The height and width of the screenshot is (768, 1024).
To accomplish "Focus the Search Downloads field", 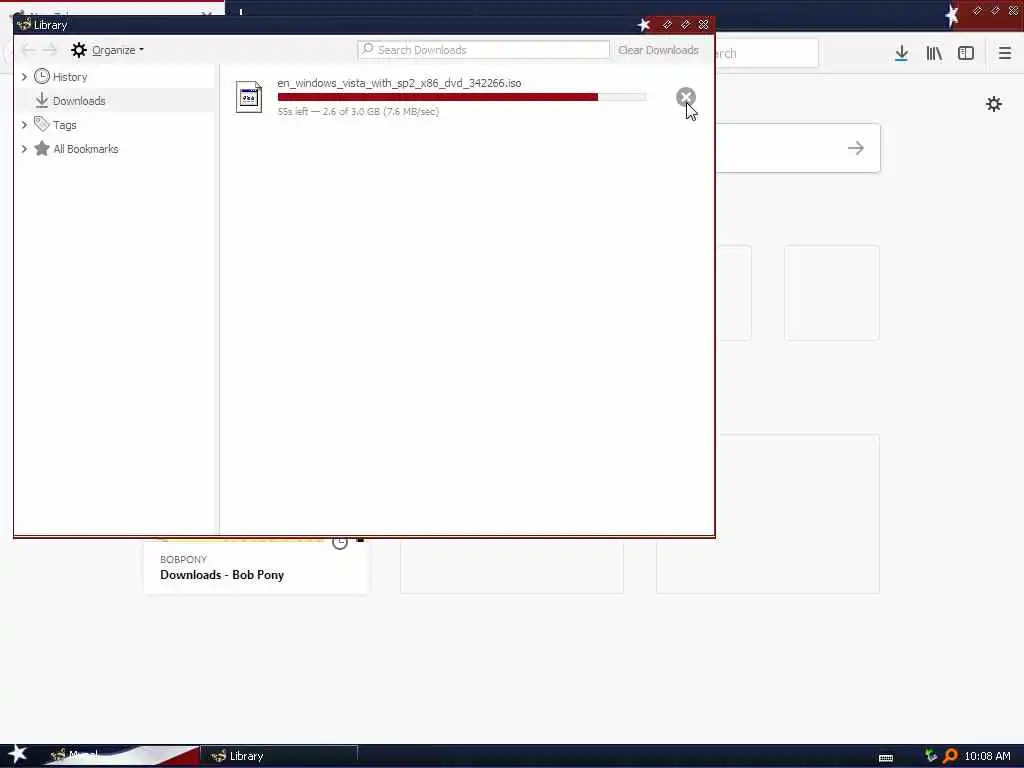I will [x=483, y=50].
